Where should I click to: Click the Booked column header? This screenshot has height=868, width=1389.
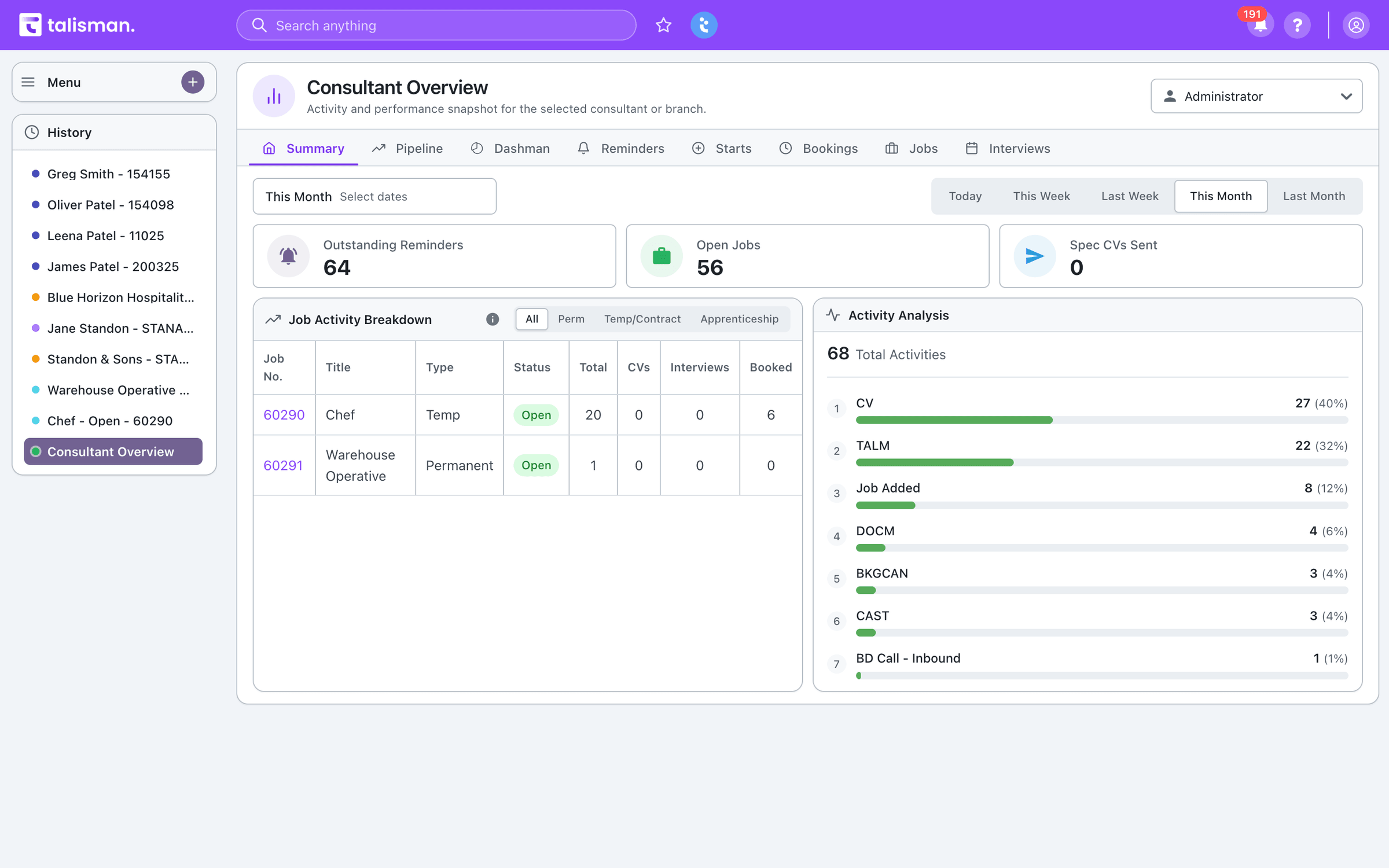coord(771,367)
